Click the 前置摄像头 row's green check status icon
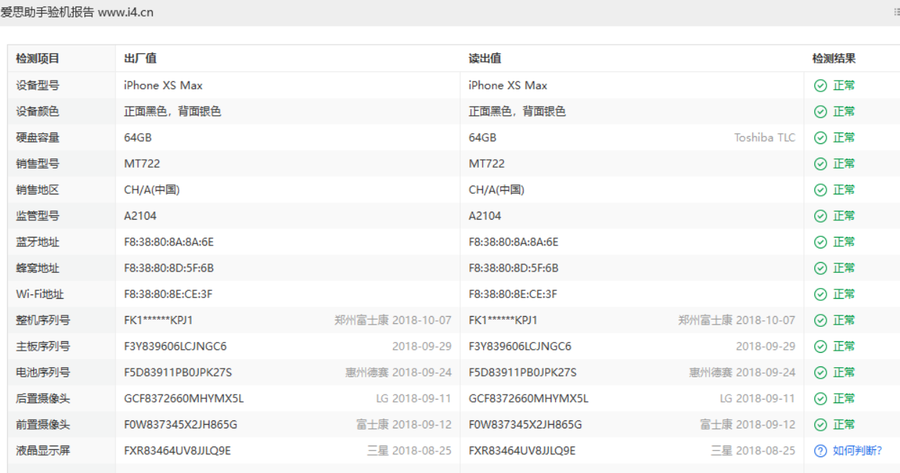Image resolution: width=900 pixels, height=473 pixels. [x=820, y=425]
